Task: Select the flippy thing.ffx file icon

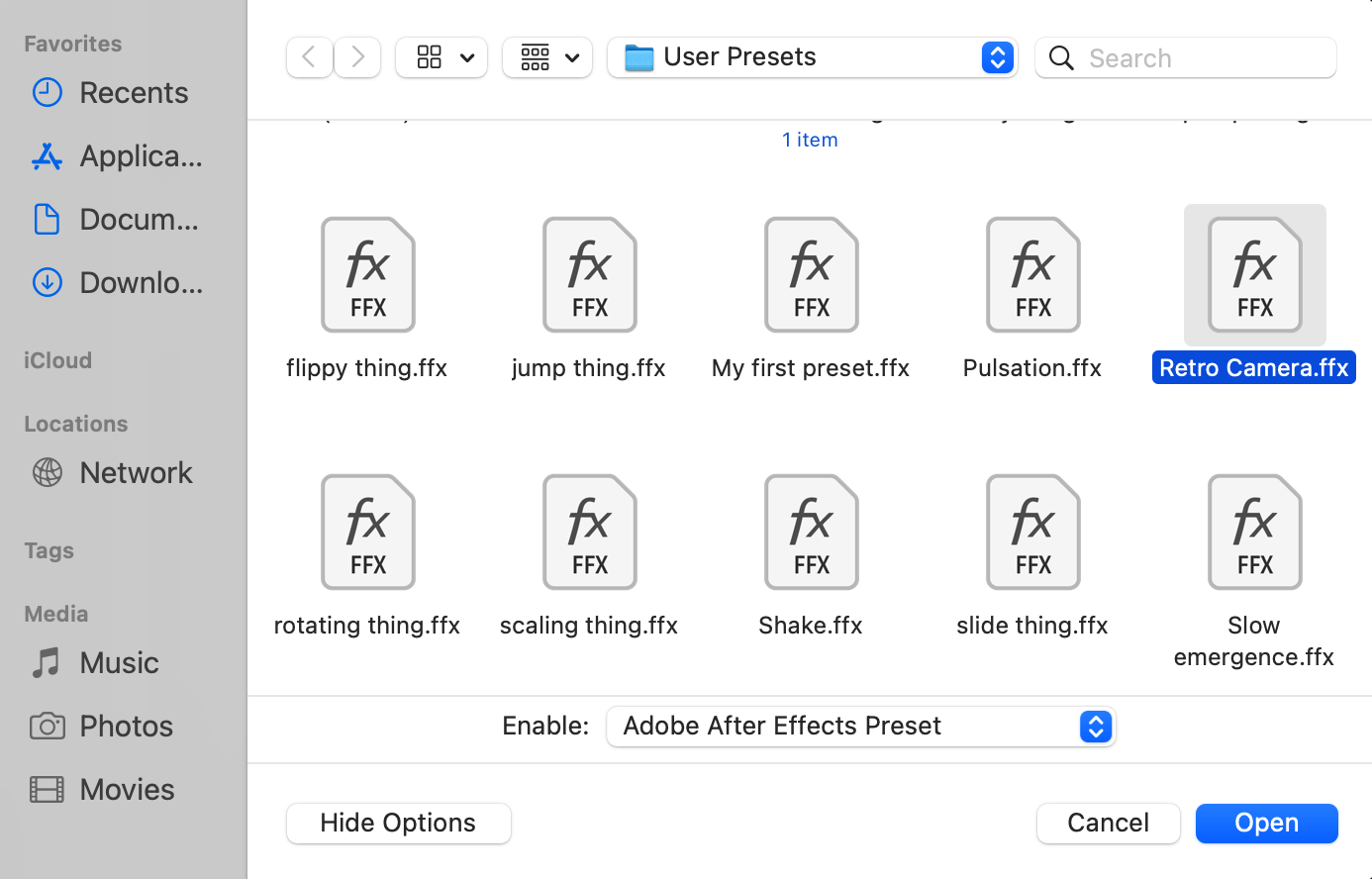Action: pyautogui.click(x=367, y=275)
